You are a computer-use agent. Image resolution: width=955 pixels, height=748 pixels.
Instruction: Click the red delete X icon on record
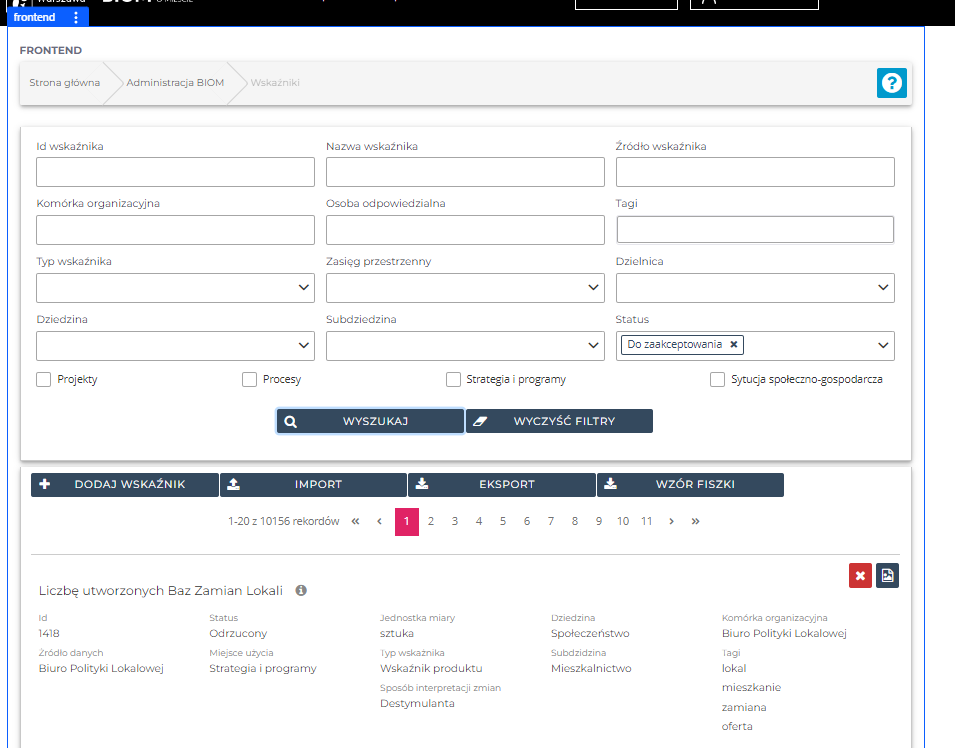(860, 575)
